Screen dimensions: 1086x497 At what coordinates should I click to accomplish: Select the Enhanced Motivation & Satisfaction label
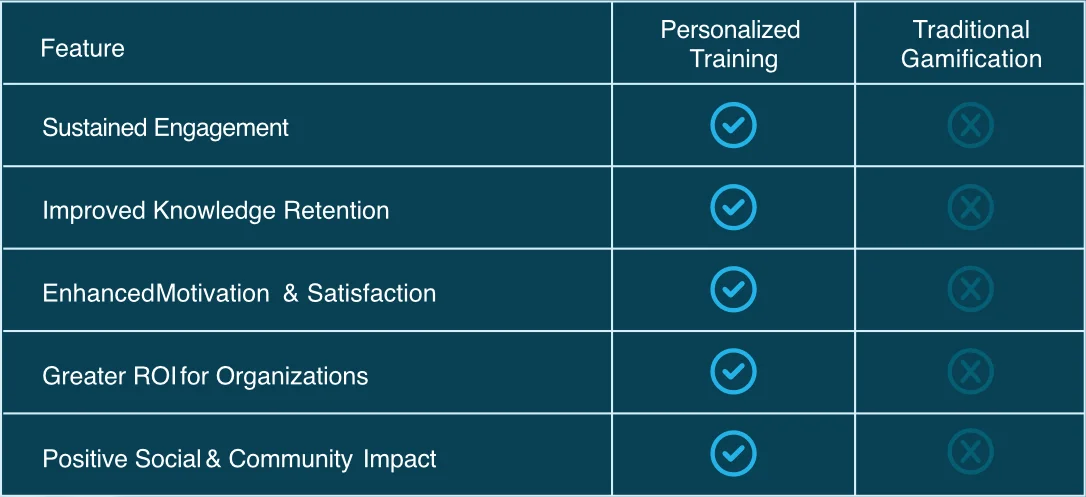[239, 293]
